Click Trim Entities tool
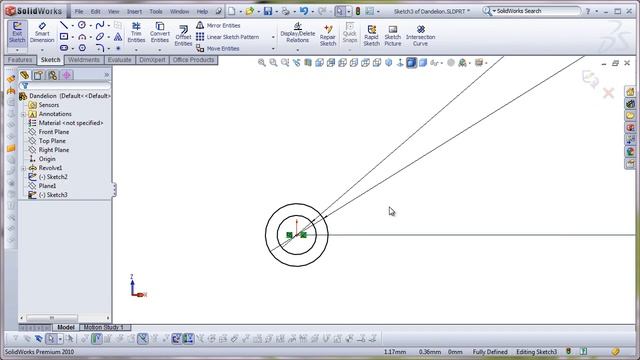The image size is (640, 360). click(136, 33)
